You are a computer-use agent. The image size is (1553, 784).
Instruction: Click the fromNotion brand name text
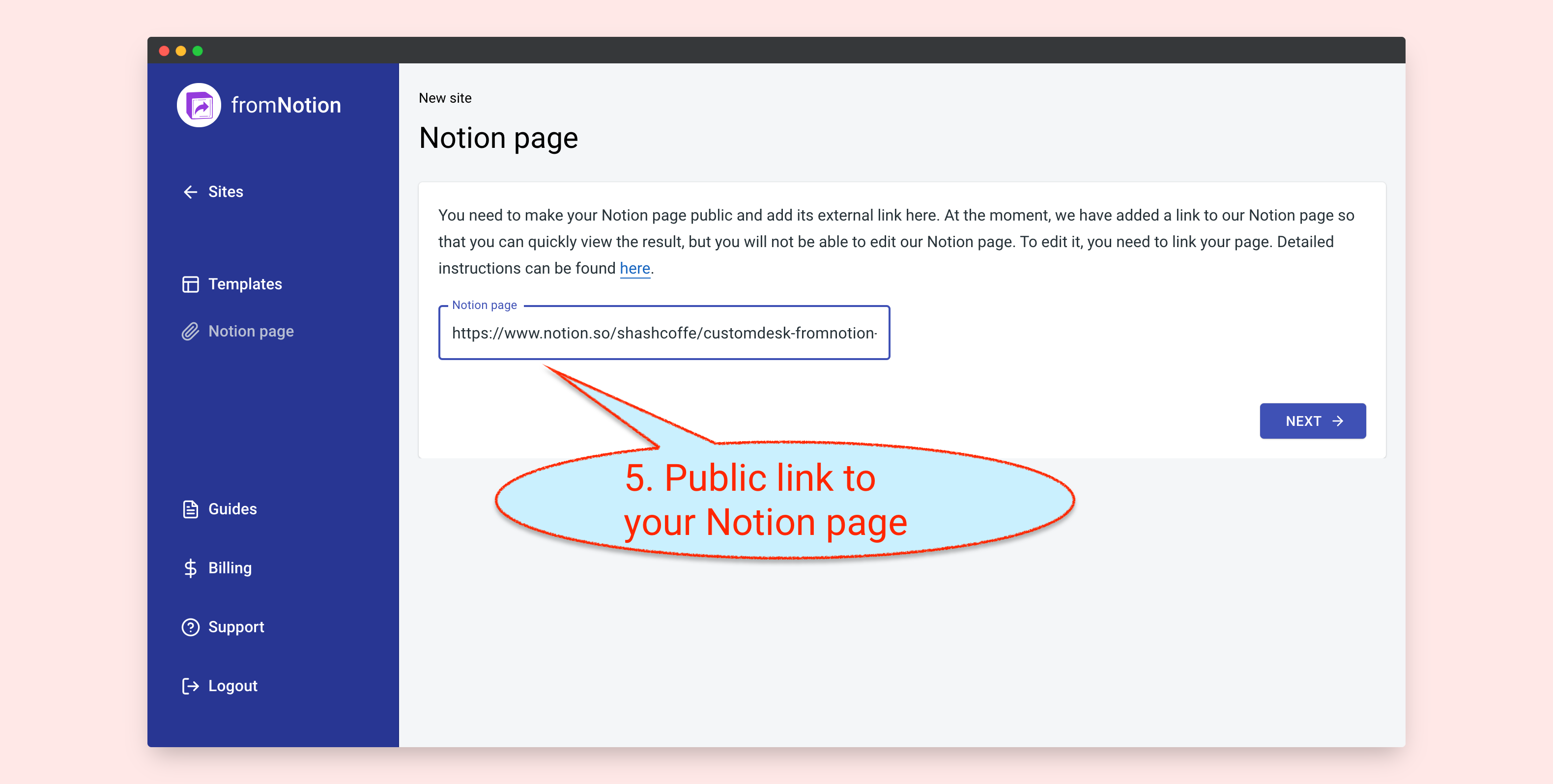coord(286,106)
